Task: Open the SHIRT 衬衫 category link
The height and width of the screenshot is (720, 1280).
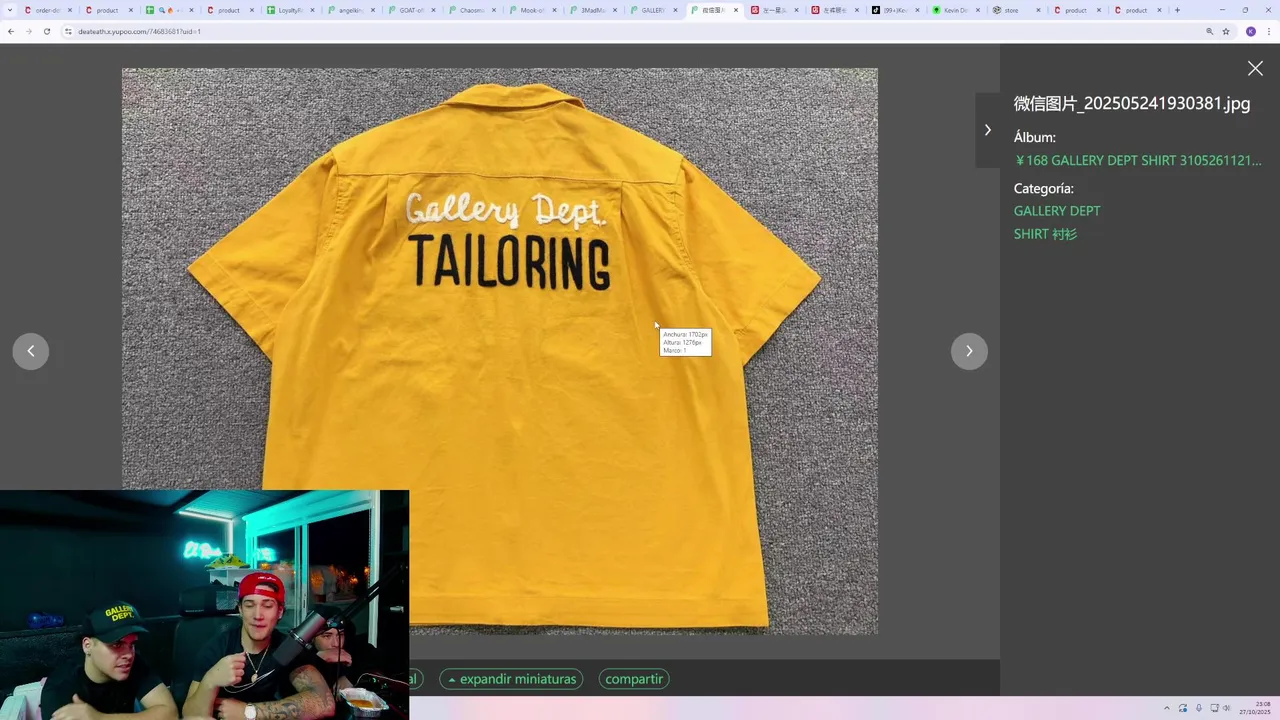Action: (x=1045, y=234)
